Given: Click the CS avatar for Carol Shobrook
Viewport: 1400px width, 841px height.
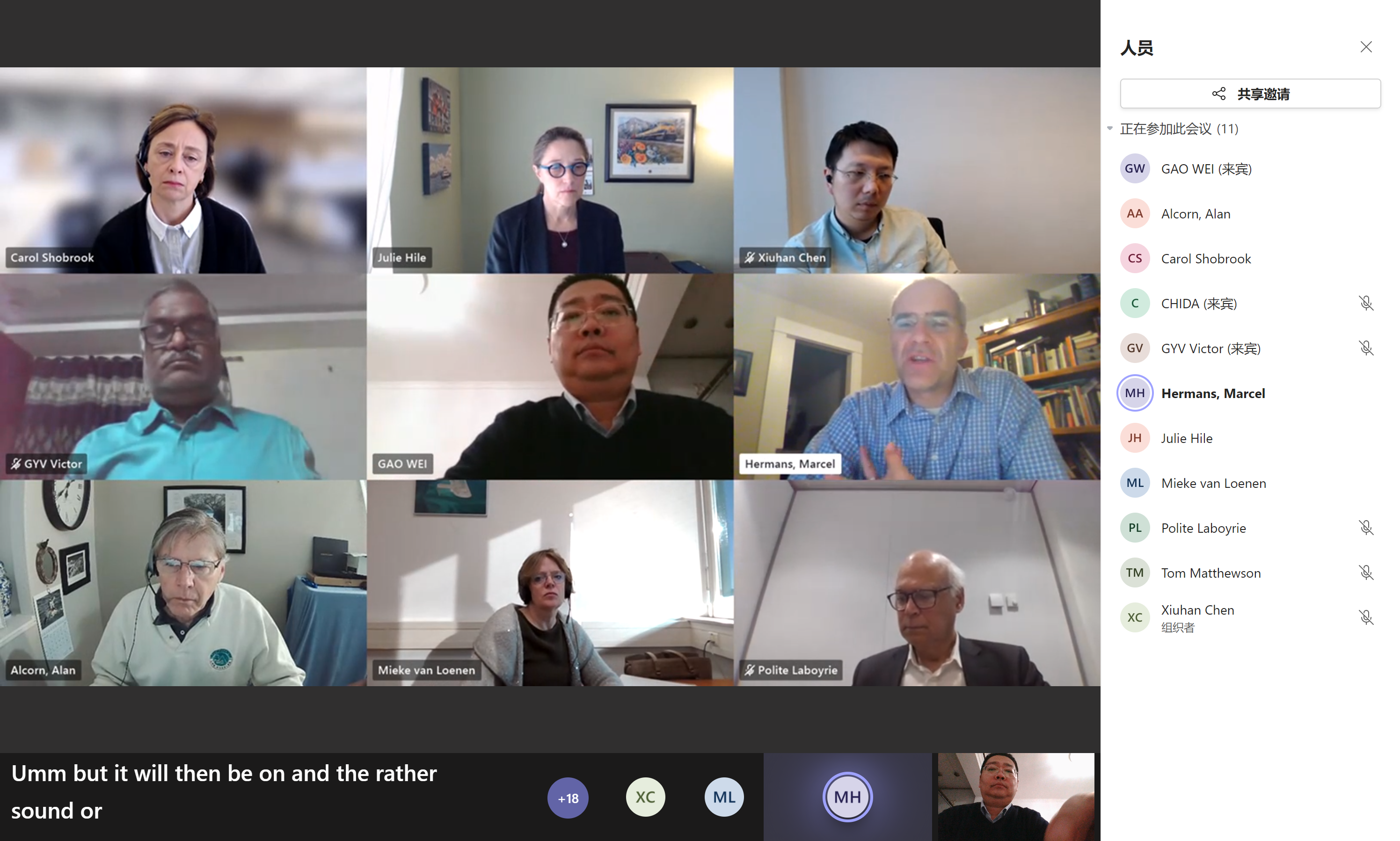Looking at the screenshot, I should coord(1135,258).
